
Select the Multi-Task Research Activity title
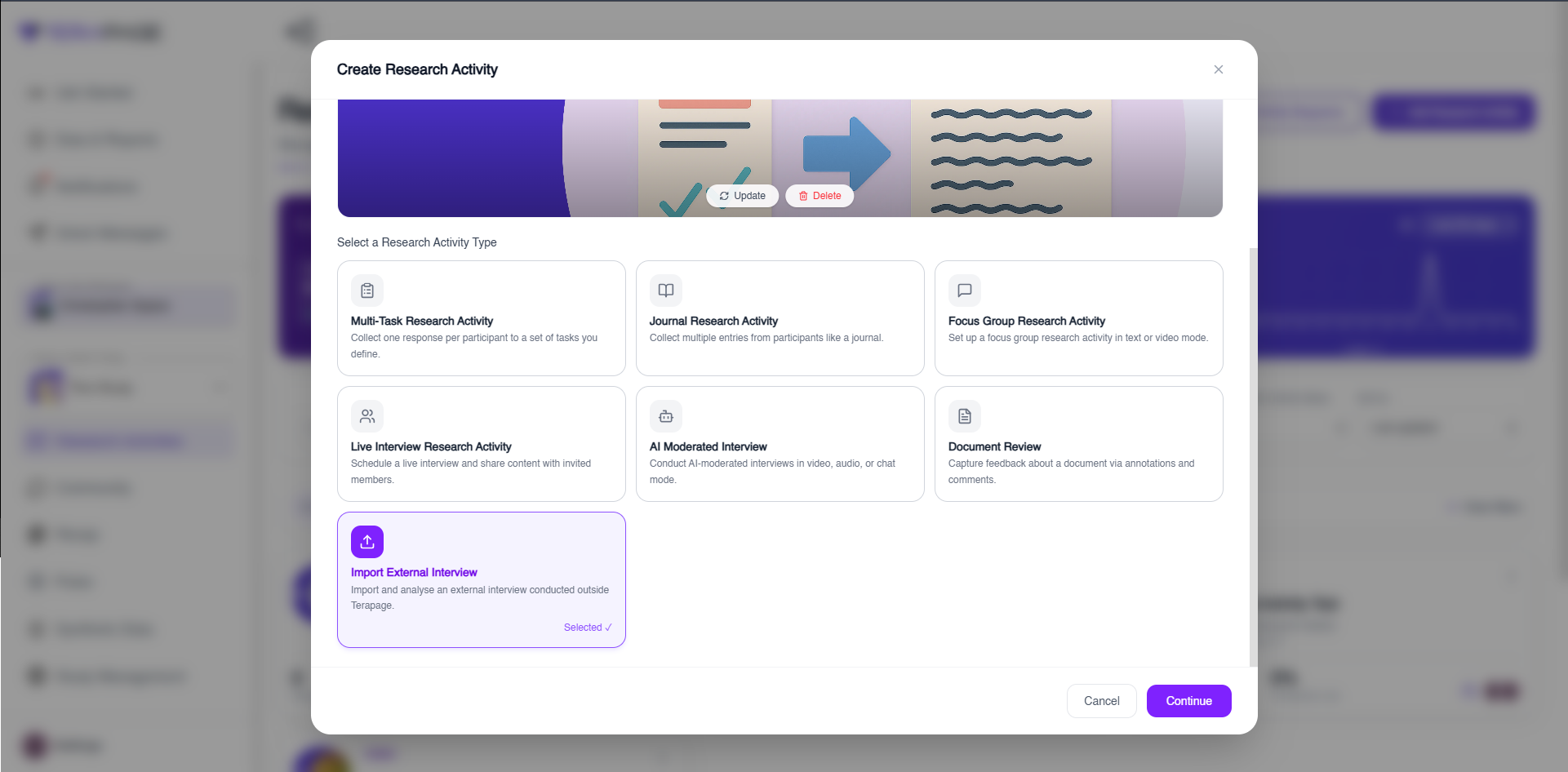pos(422,321)
